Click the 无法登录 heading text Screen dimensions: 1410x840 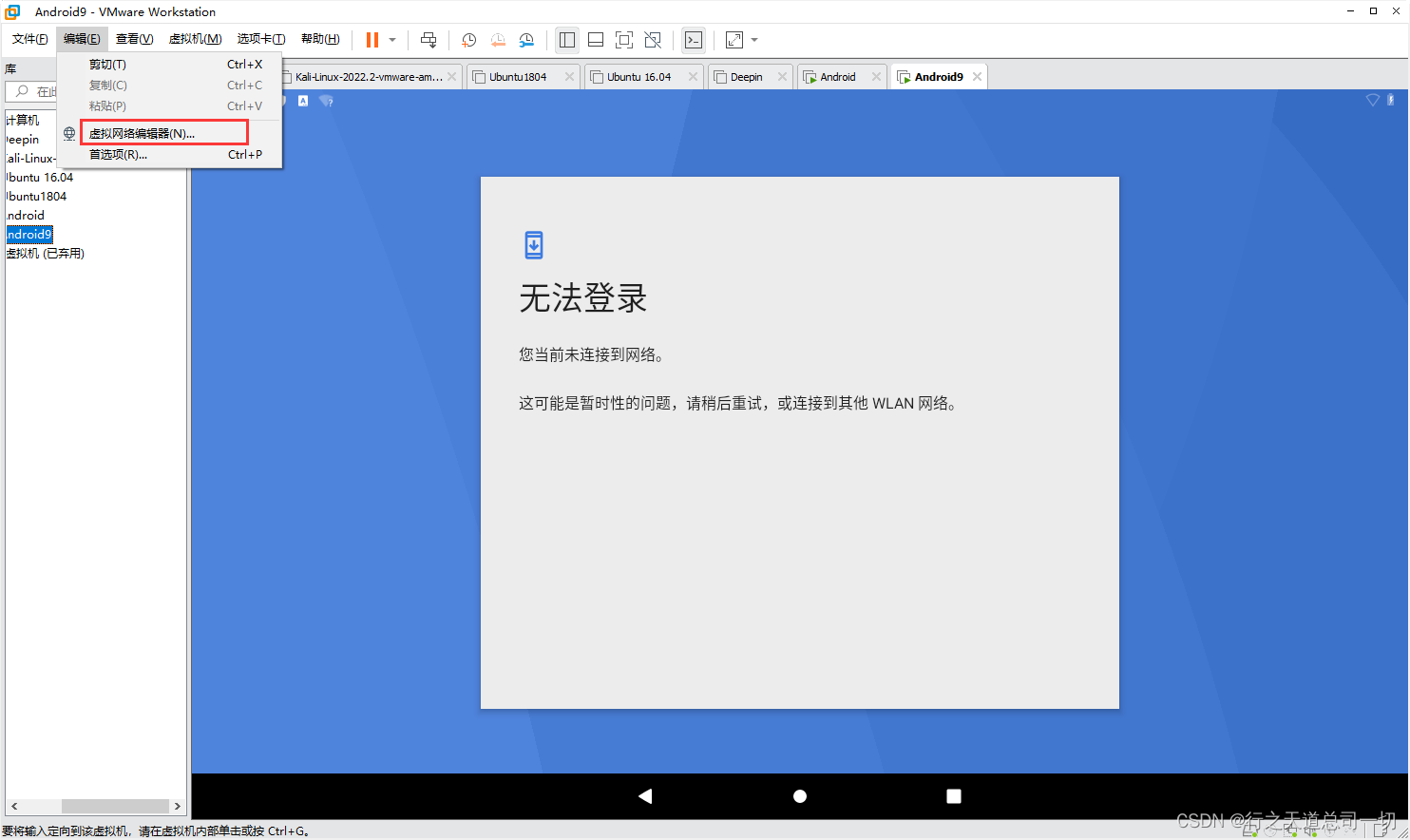(x=583, y=298)
